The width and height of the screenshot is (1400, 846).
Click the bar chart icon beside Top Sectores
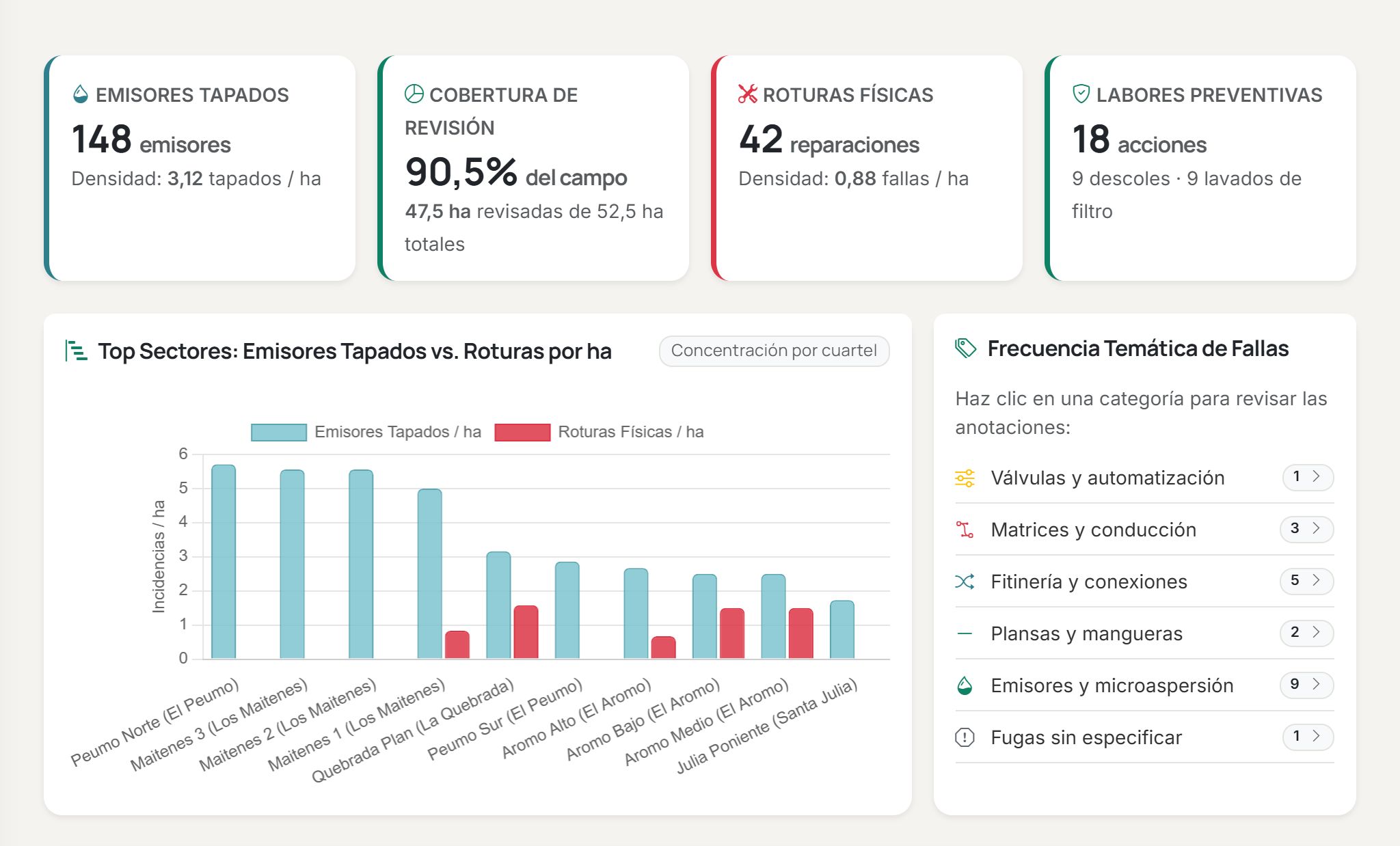[76, 351]
